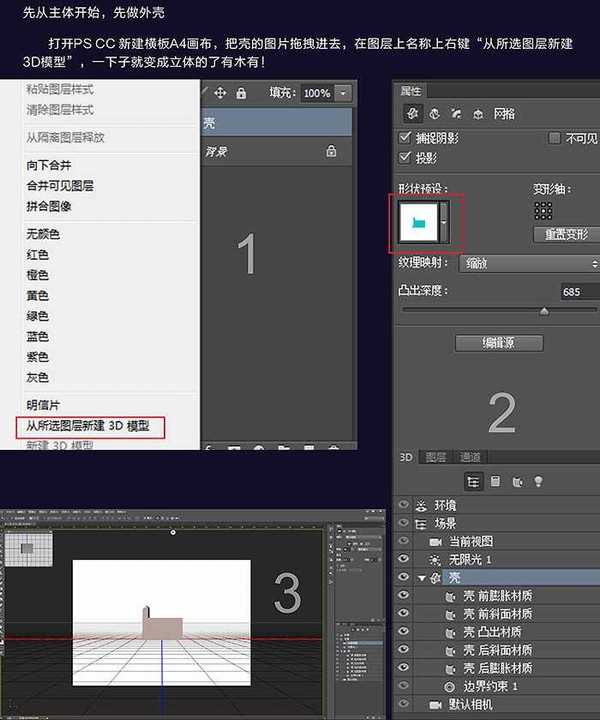Viewport: 600px width, 720px height.
Task: Switch to the 图层 tab
Action: [436, 457]
